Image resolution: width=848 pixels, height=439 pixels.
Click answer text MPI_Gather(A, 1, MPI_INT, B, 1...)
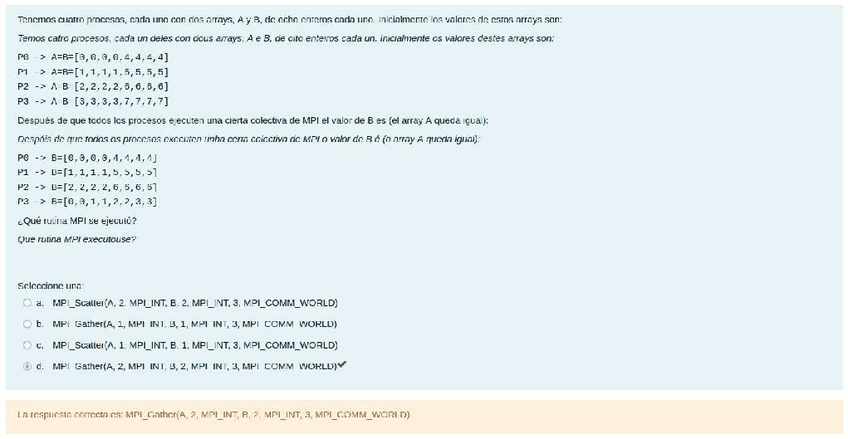[195, 324]
